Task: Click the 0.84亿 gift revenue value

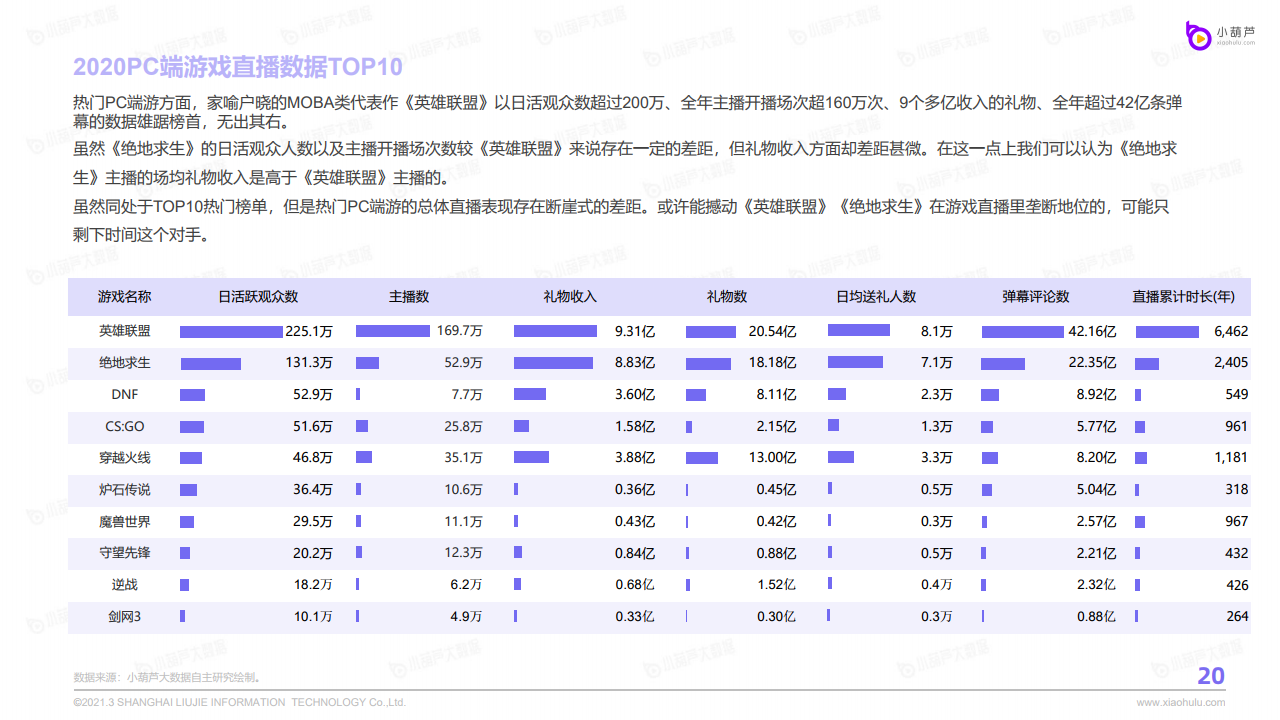Action: (635, 553)
